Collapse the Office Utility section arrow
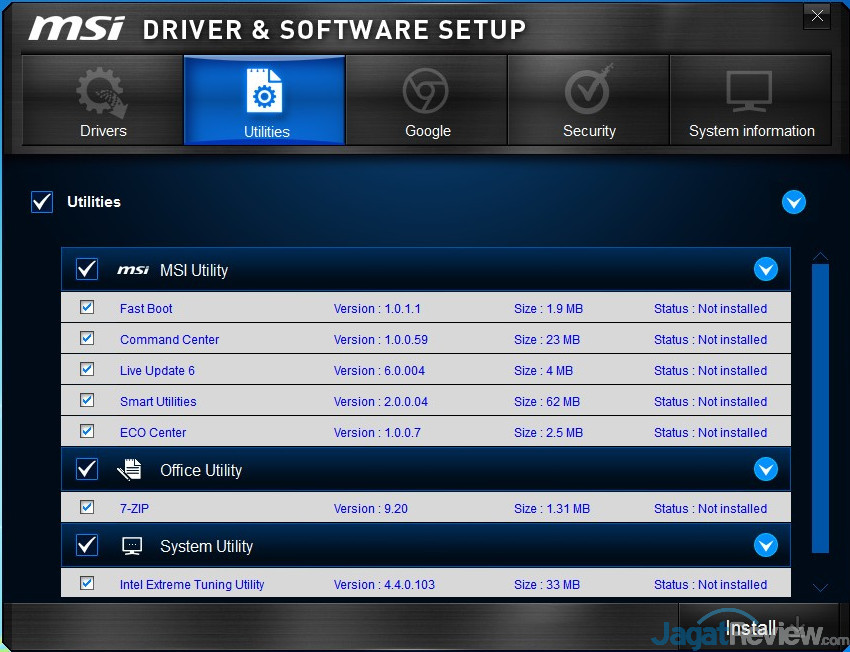The height and width of the screenshot is (652, 850). pos(766,469)
